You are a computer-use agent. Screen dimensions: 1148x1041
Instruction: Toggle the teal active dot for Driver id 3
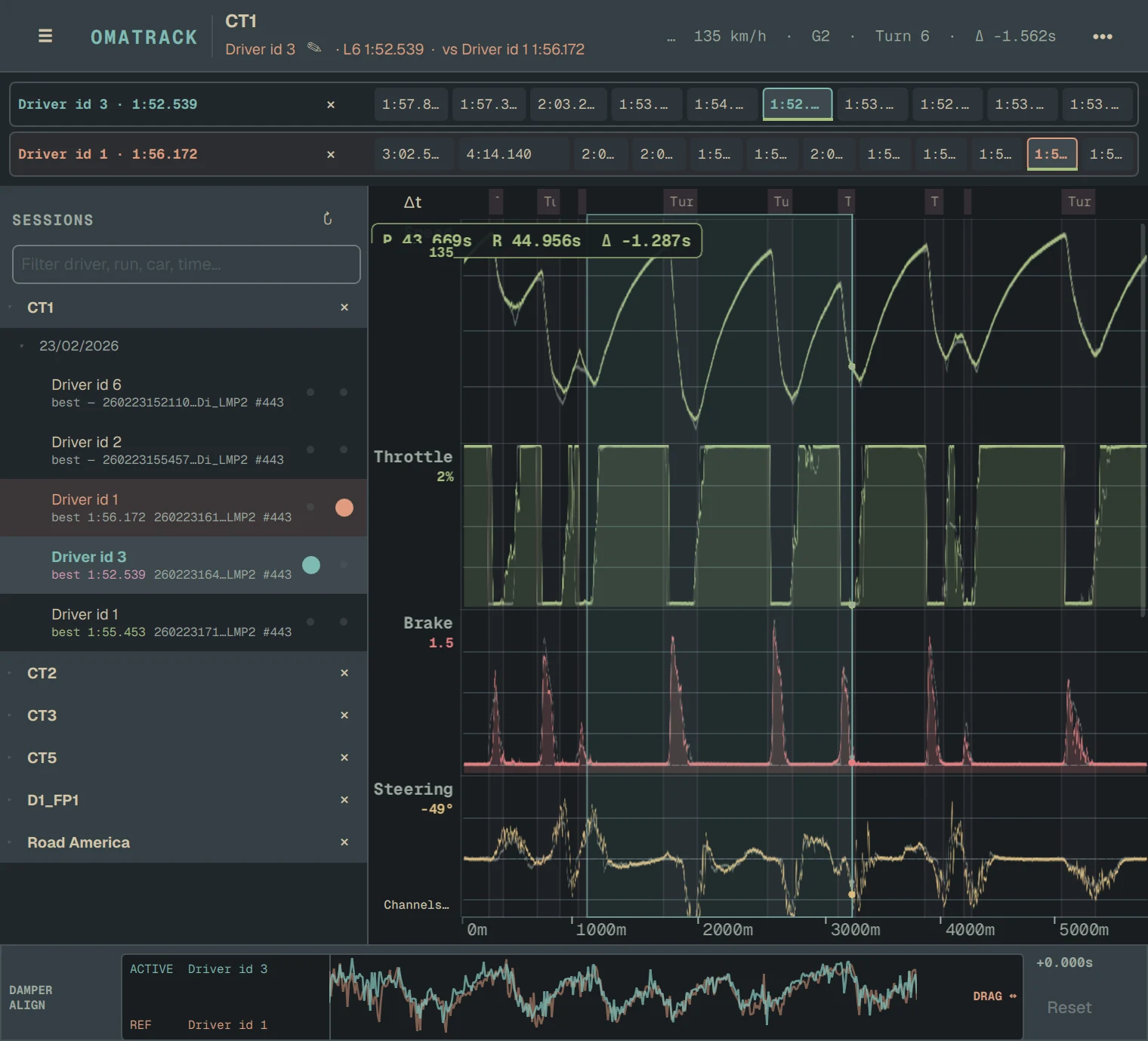pyautogui.click(x=311, y=565)
